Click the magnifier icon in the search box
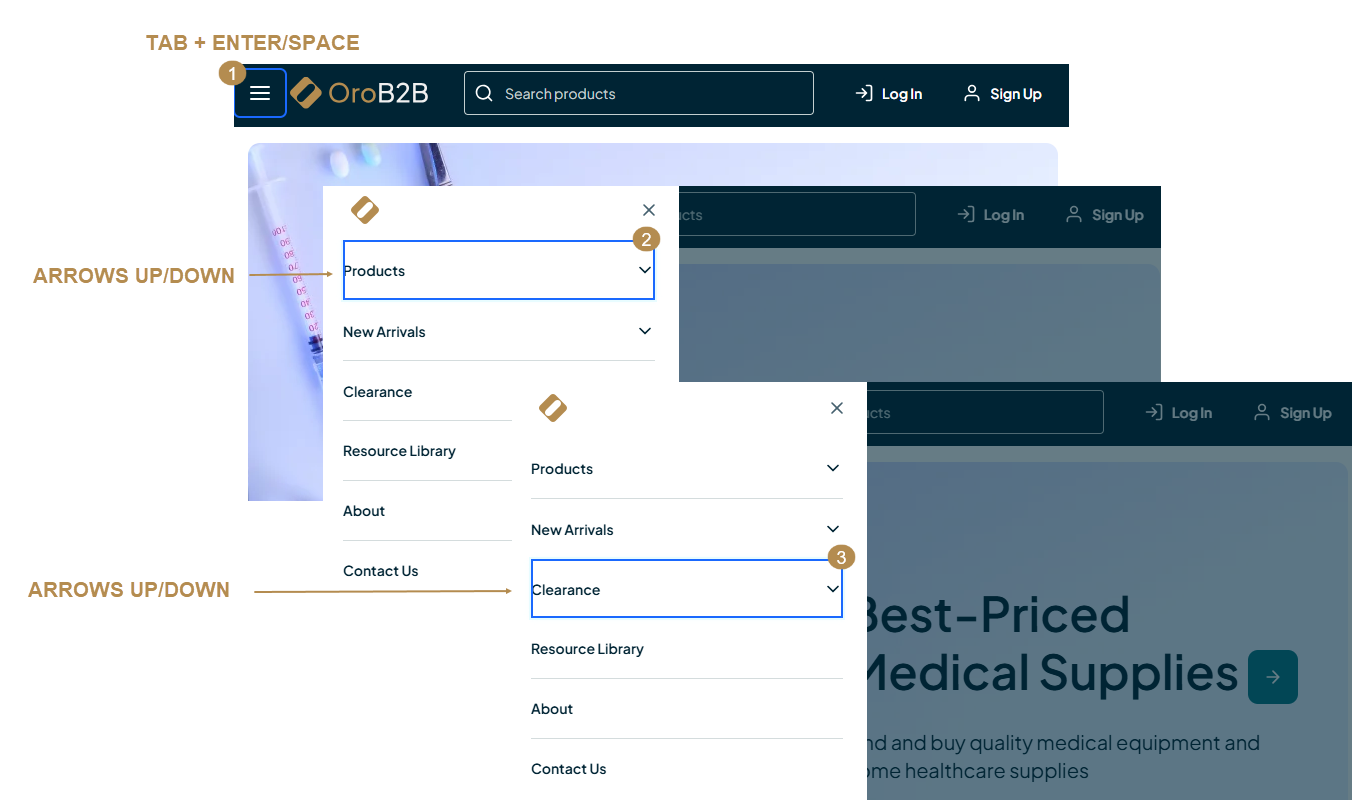 [x=484, y=93]
